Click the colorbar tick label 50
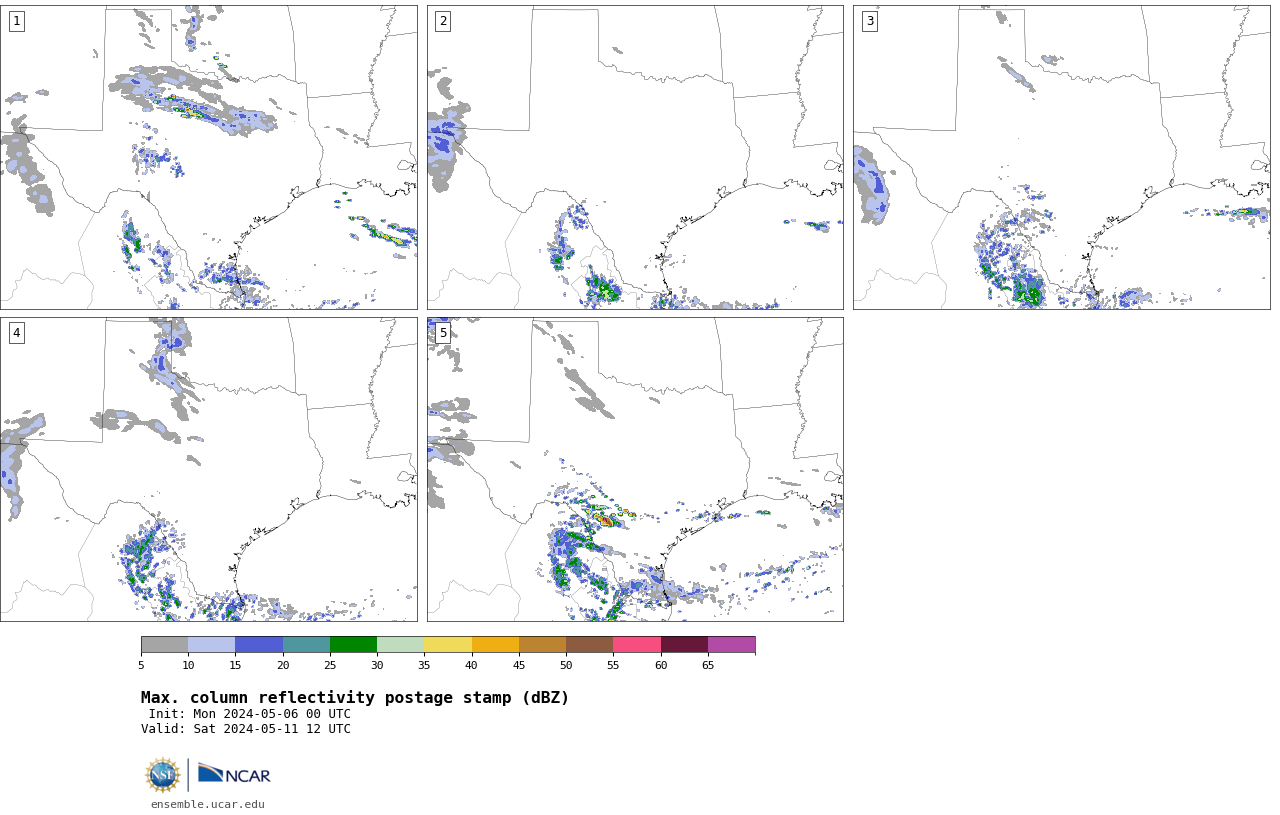1280x815 pixels. click(566, 665)
